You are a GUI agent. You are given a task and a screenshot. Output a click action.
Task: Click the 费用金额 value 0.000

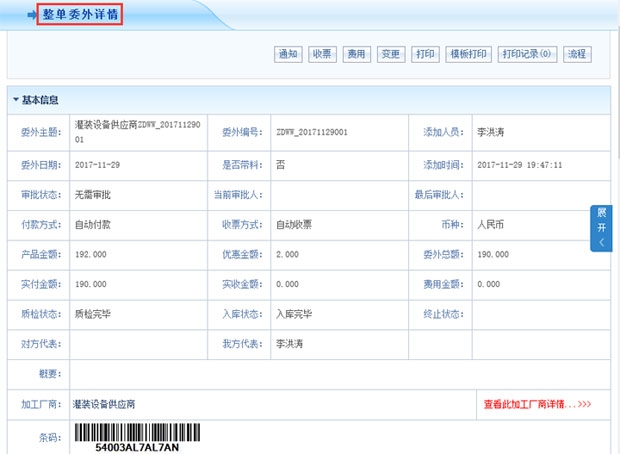point(488,284)
